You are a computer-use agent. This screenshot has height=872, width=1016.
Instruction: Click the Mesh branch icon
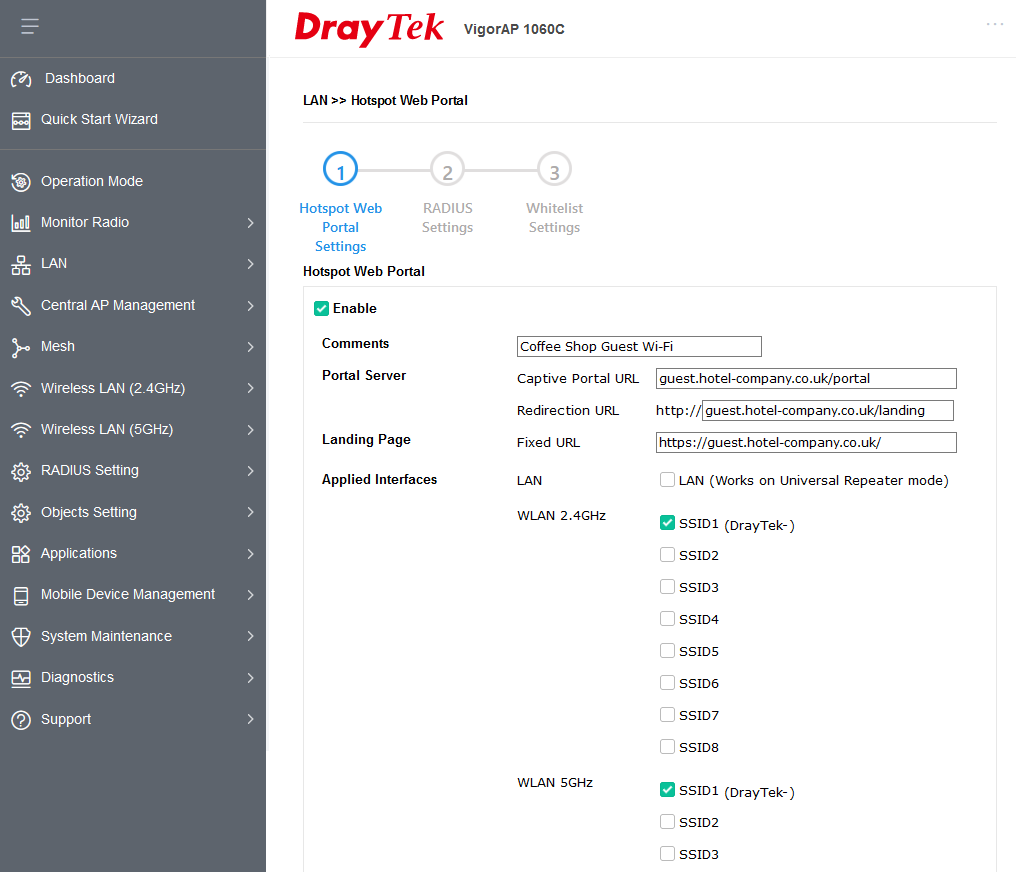[x=21, y=347]
